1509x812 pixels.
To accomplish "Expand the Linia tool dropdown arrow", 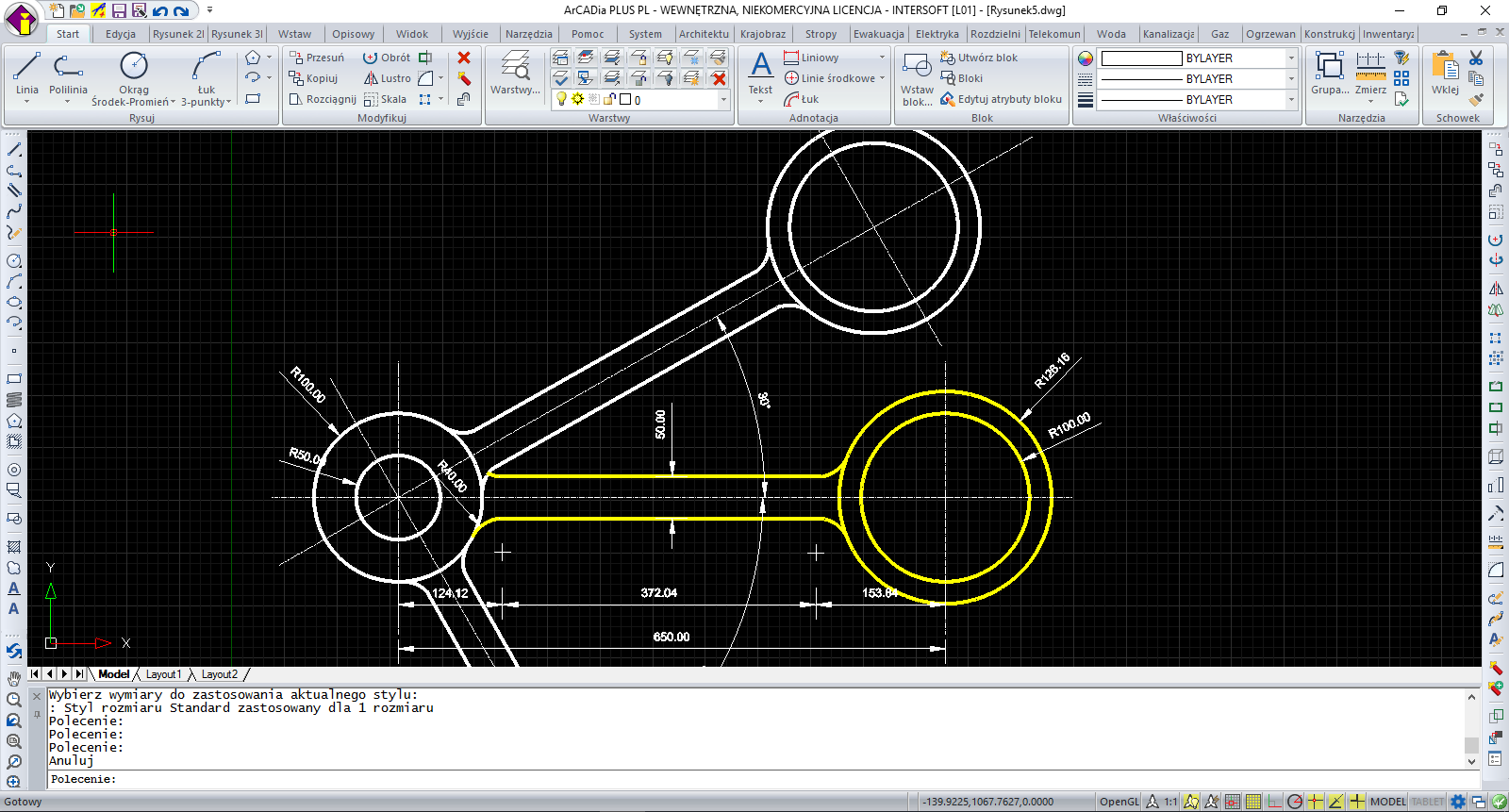I will (26, 101).
